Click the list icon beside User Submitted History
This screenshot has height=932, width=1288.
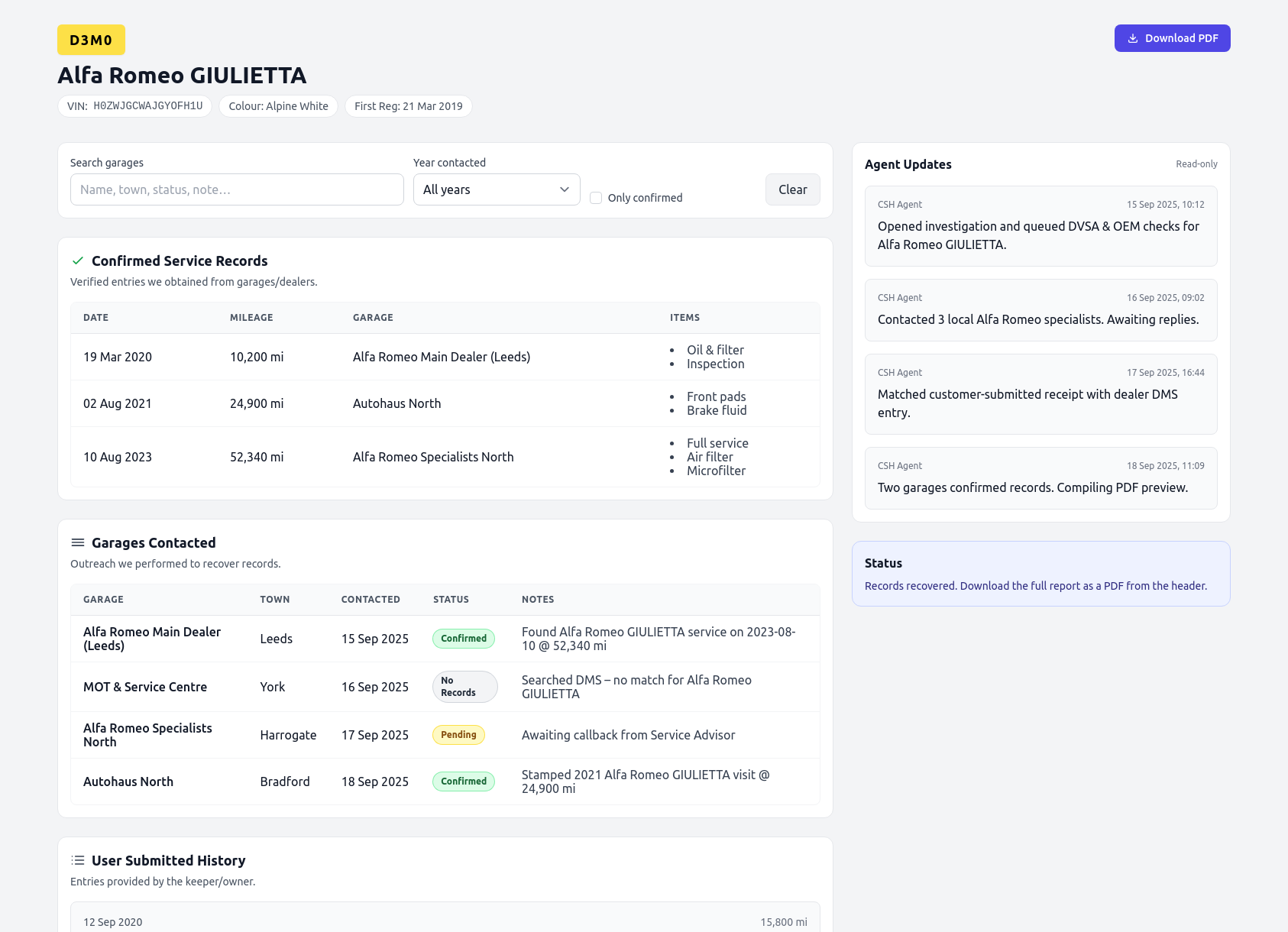(77, 860)
